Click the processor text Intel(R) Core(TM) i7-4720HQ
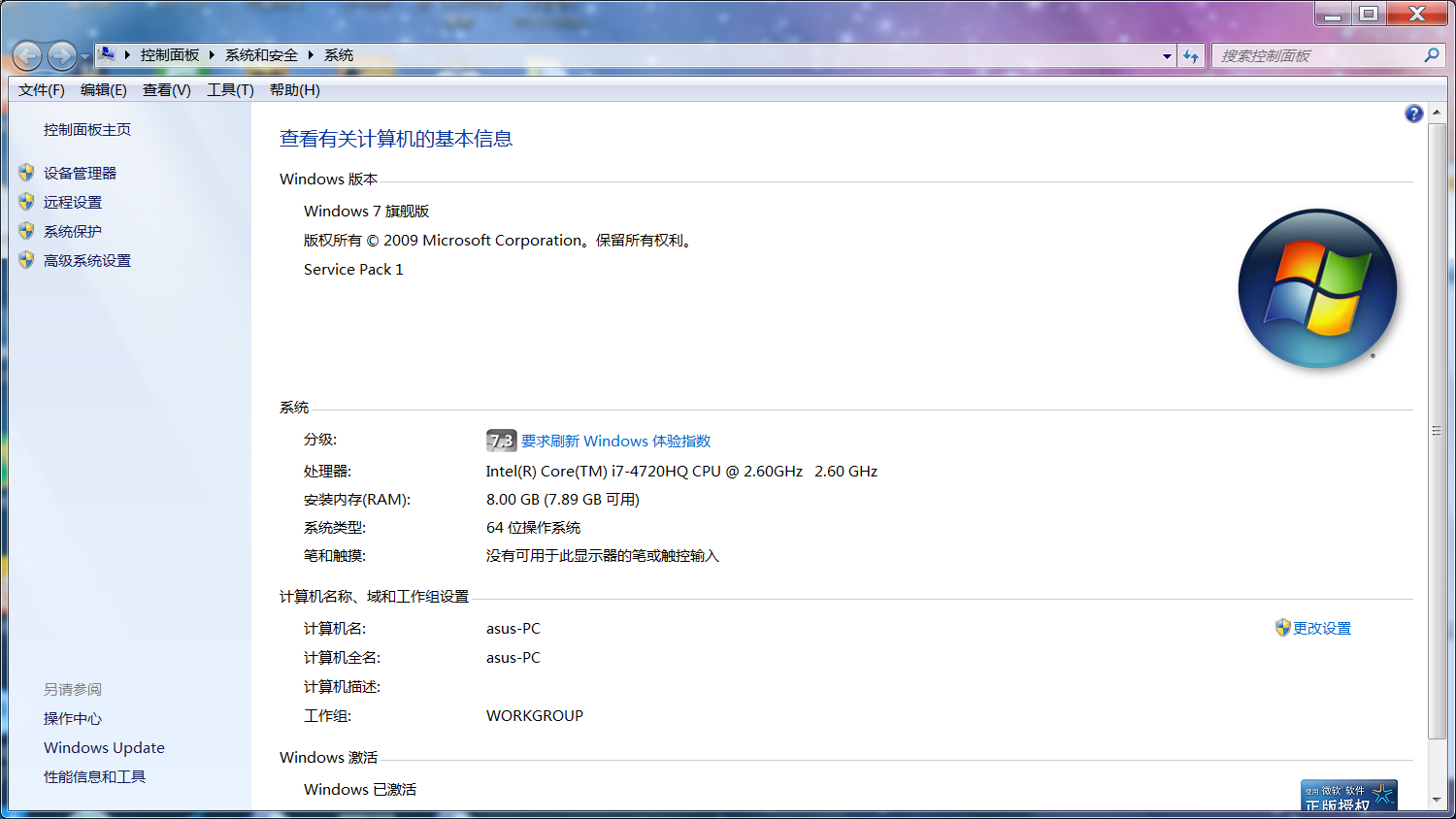 [589, 472]
